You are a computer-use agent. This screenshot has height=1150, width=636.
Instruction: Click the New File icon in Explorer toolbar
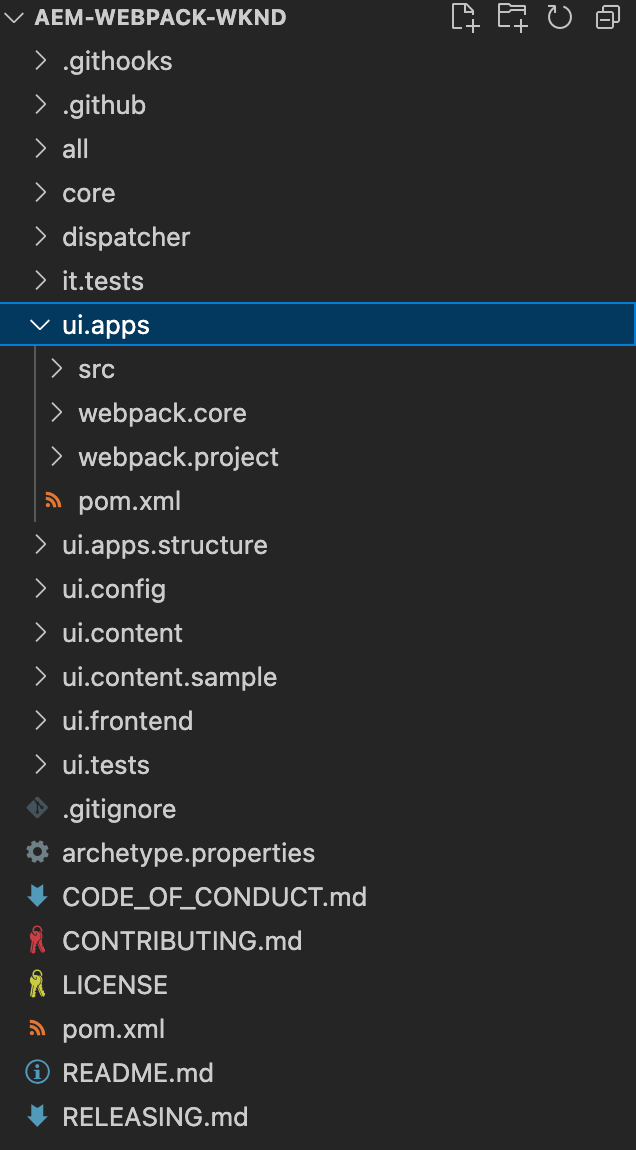pos(464,18)
